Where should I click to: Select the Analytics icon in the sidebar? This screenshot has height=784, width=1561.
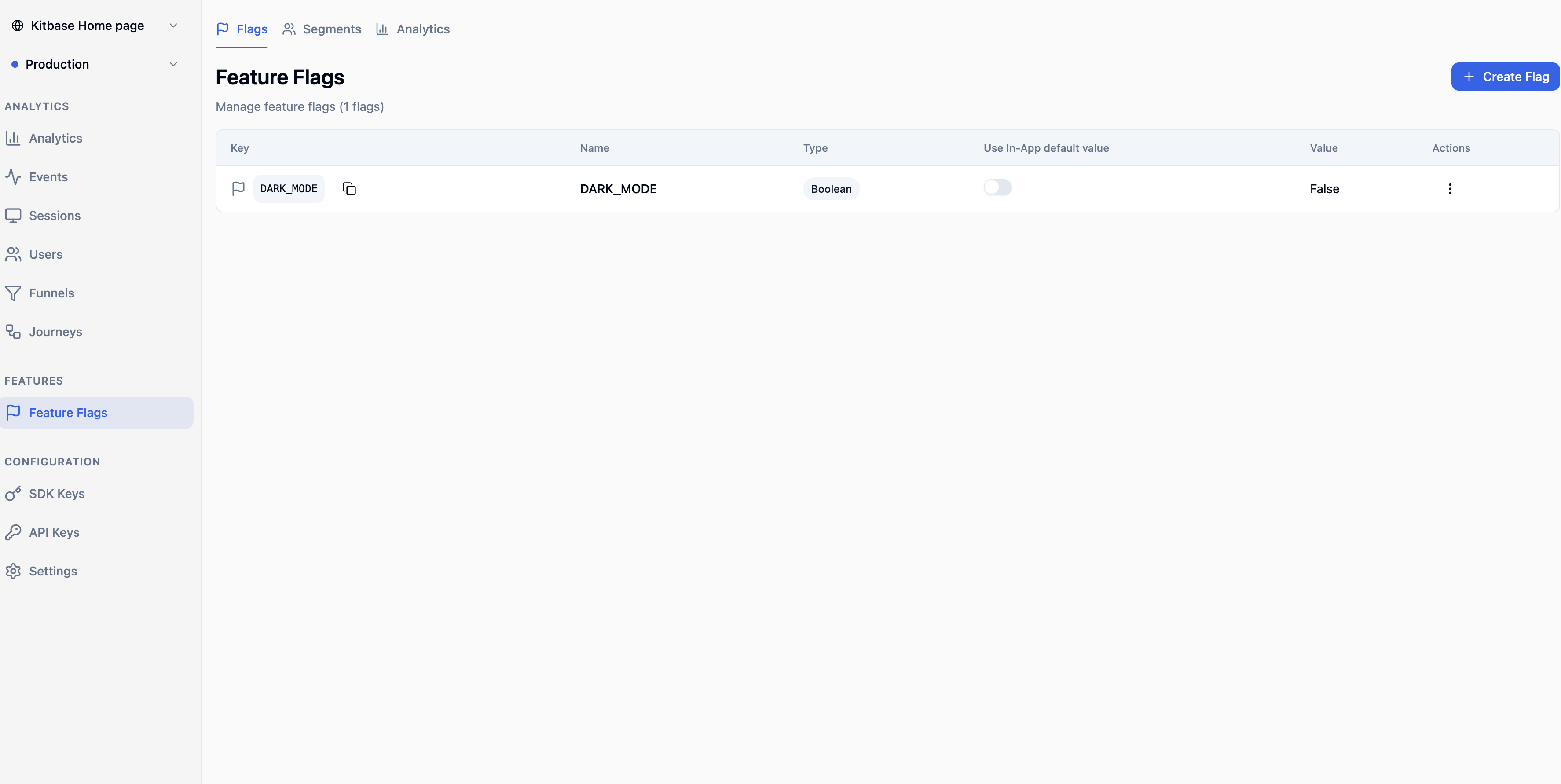[13, 138]
